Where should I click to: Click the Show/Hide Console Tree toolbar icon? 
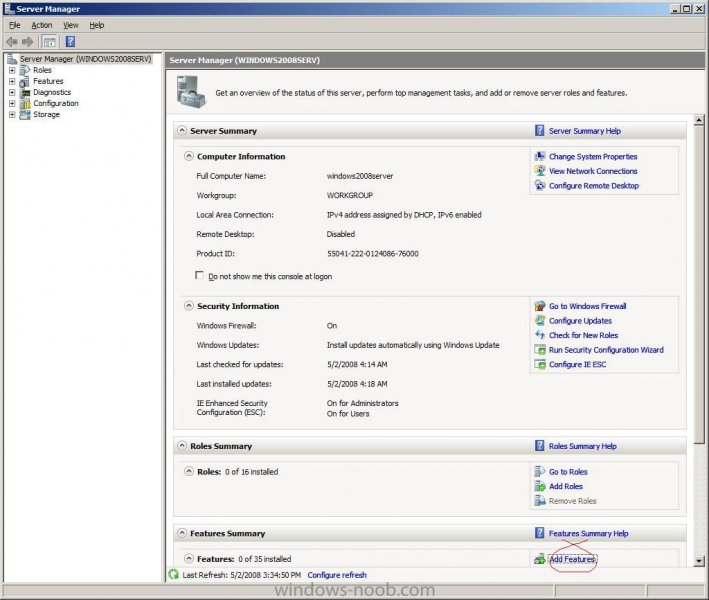[x=49, y=42]
